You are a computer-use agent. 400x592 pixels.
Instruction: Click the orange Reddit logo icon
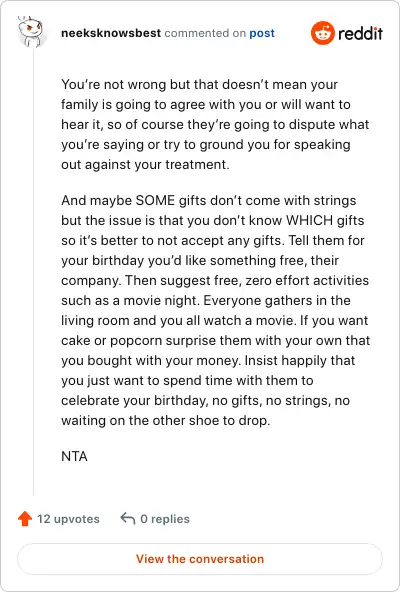click(323, 33)
